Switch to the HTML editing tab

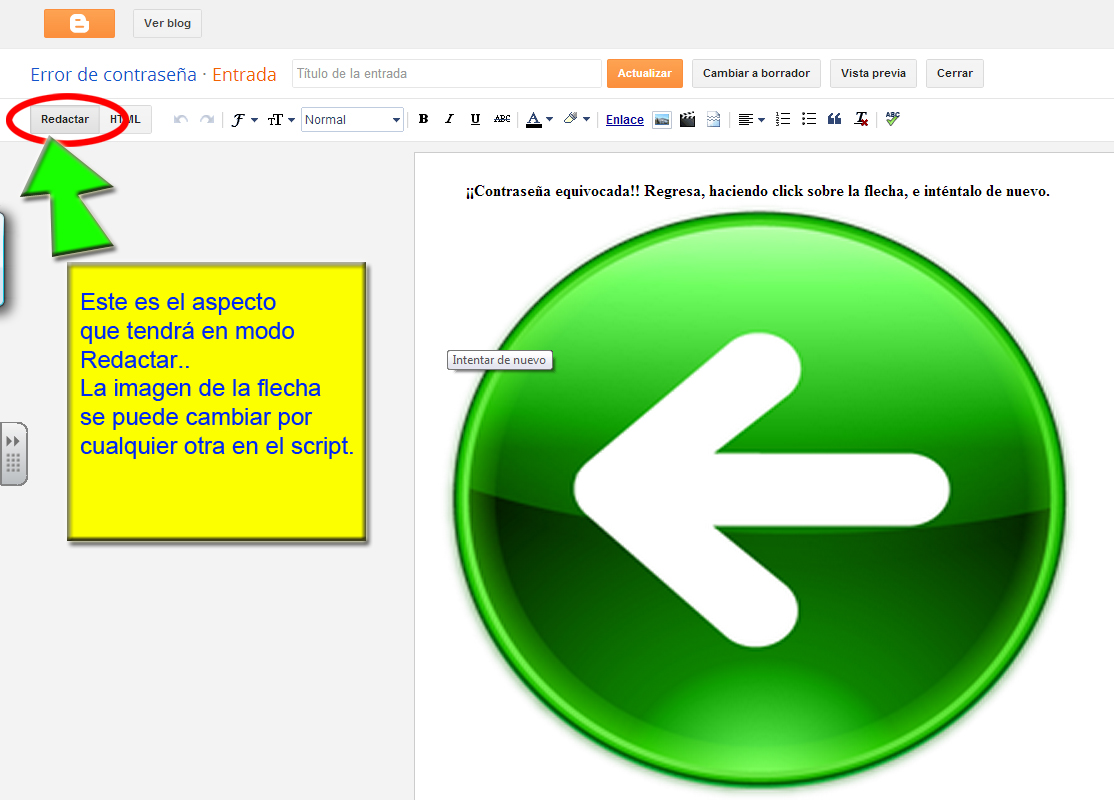(x=124, y=118)
